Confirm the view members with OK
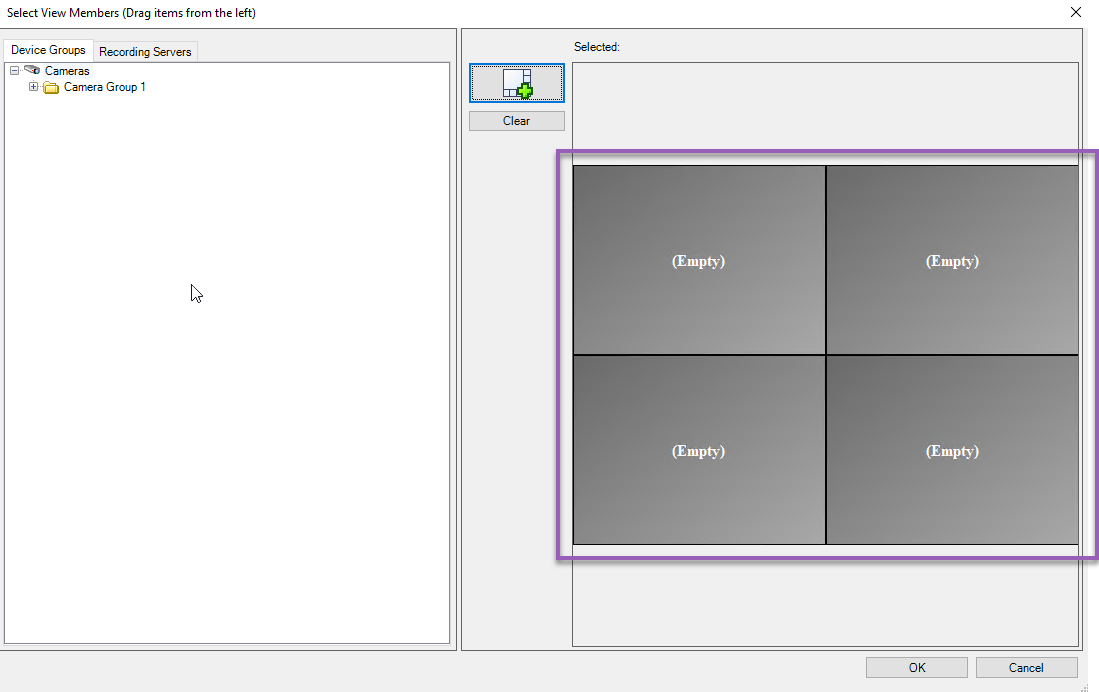Viewport: 1099px width, 692px height. click(x=916, y=667)
